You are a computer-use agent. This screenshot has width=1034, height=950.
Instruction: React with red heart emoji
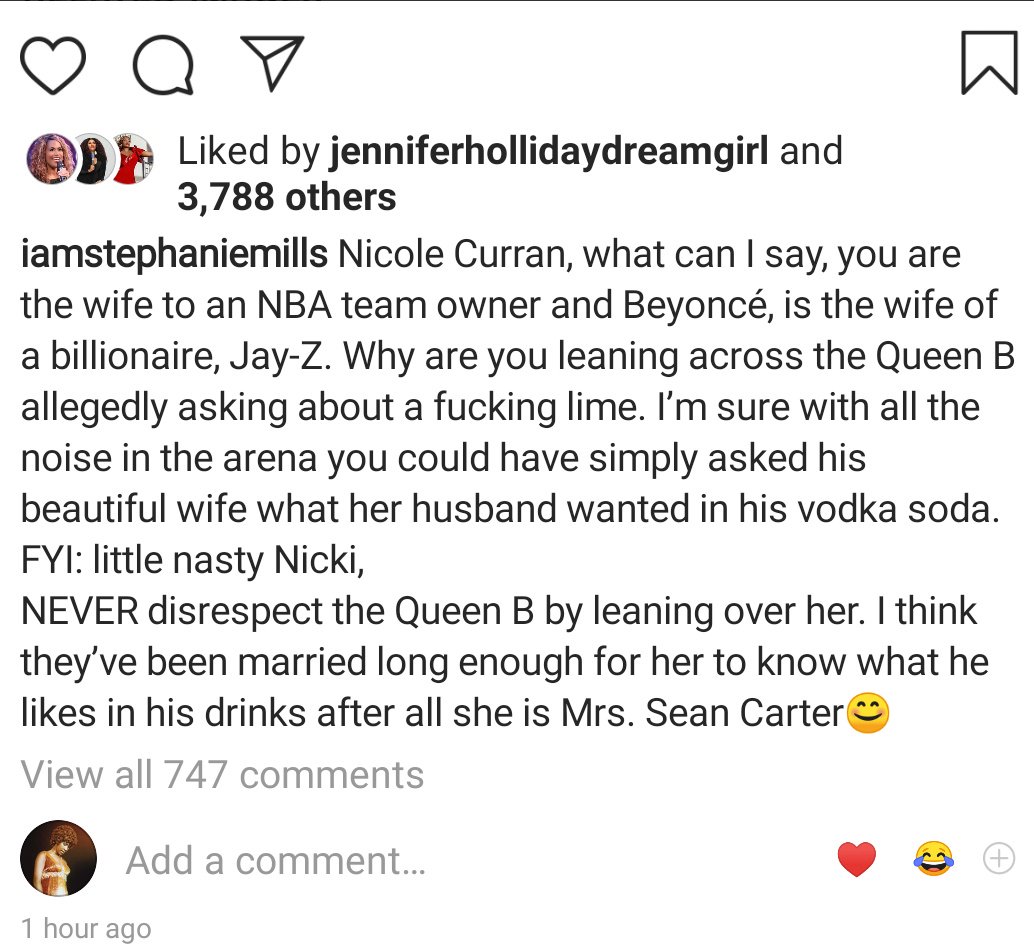856,859
